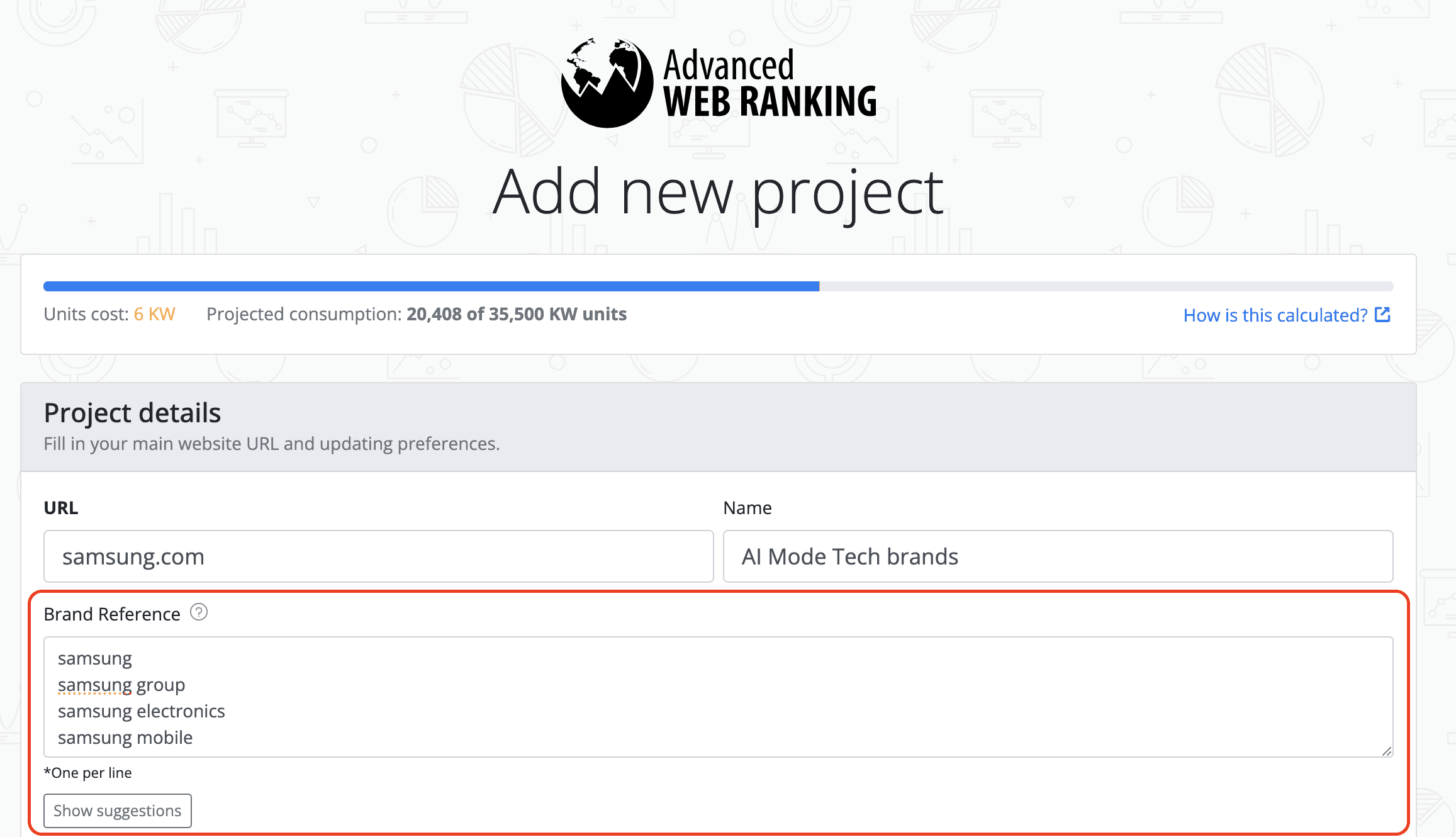Image resolution: width=1456 pixels, height=837 pixels.
Task: Click the Advanced WEB RANKING wordmark text
Action: coord(770,84)
